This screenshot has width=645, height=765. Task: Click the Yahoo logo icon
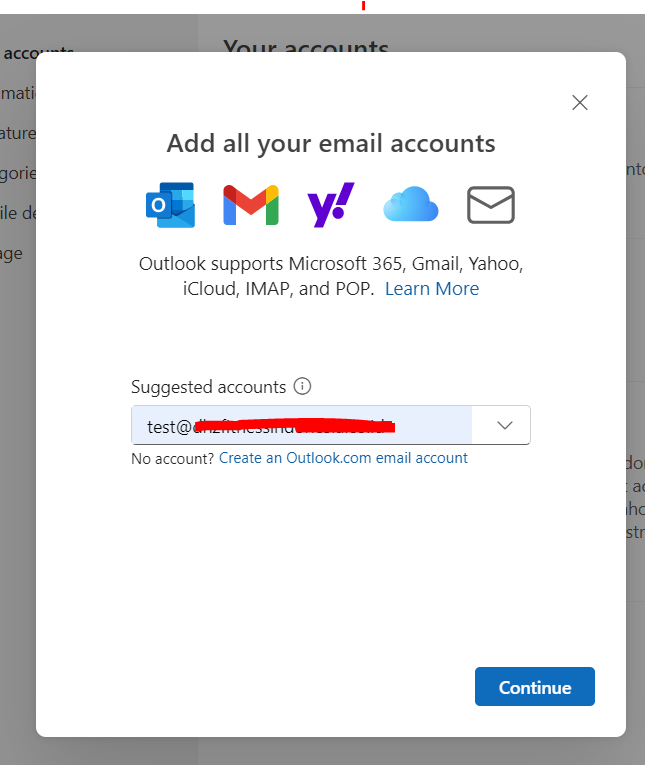(x=331, y=205)
